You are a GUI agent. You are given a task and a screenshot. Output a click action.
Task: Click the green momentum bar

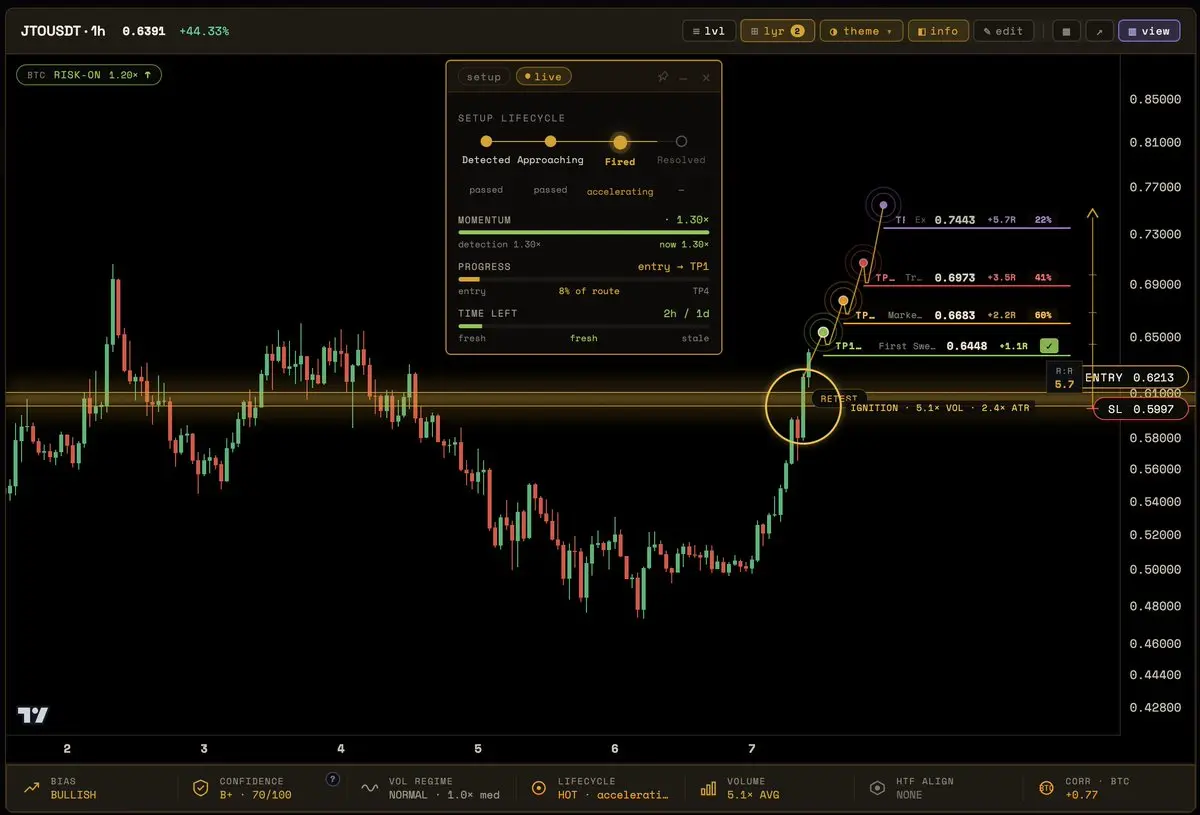(583, 232)
